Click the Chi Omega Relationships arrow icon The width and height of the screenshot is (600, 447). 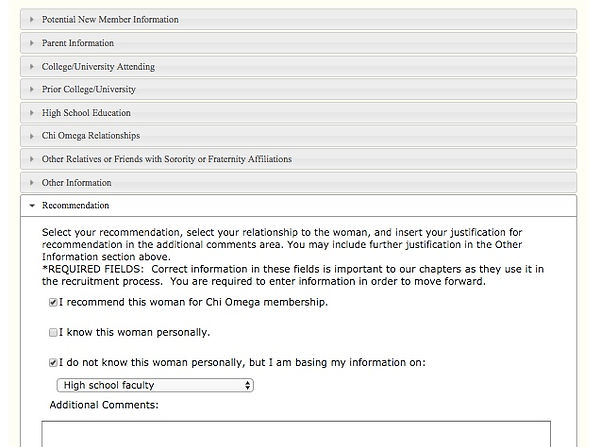coord(32,136)
